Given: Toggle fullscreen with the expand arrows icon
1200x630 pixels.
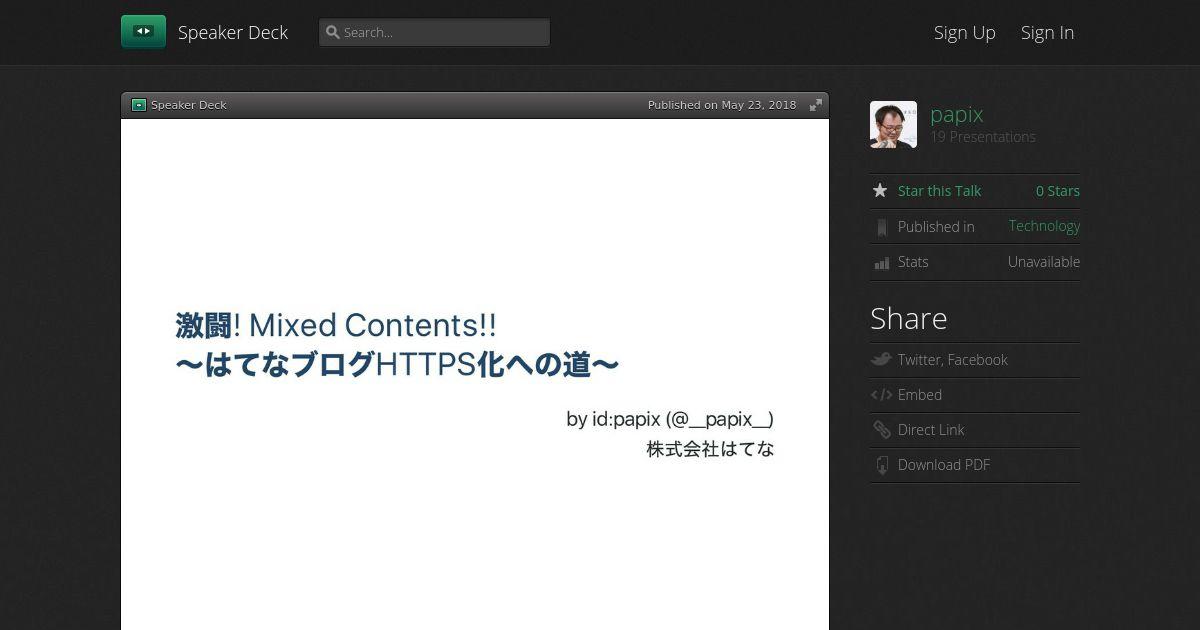Looking at the screenshot, I should [816, 105].
